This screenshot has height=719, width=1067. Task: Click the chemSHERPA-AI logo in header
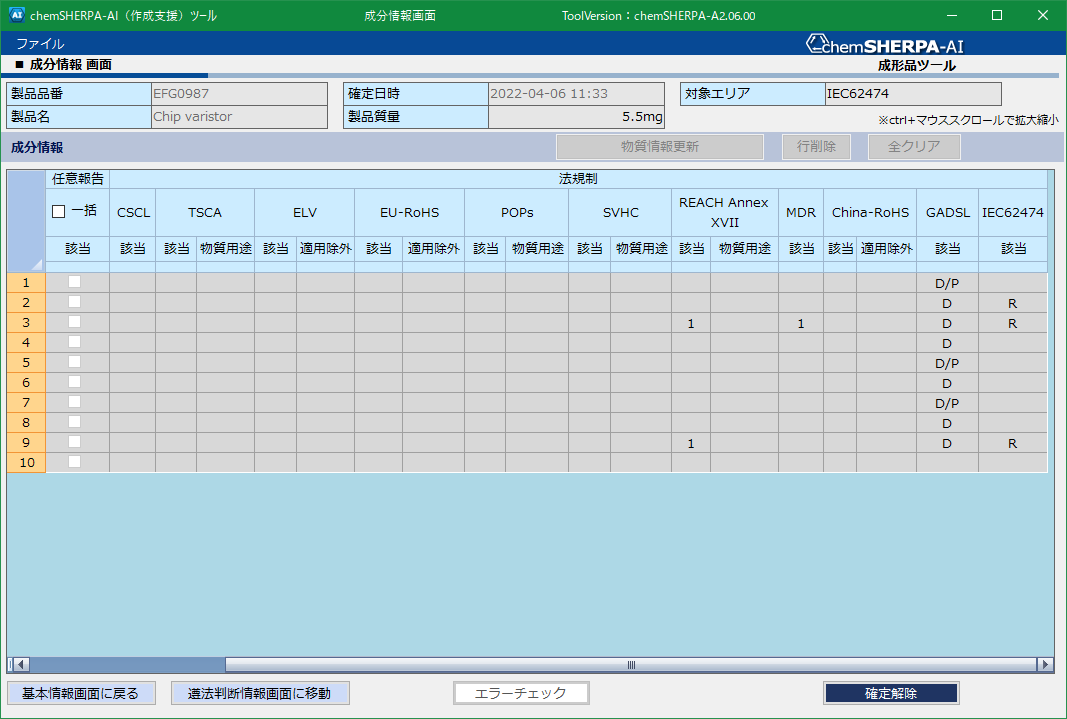885,45
